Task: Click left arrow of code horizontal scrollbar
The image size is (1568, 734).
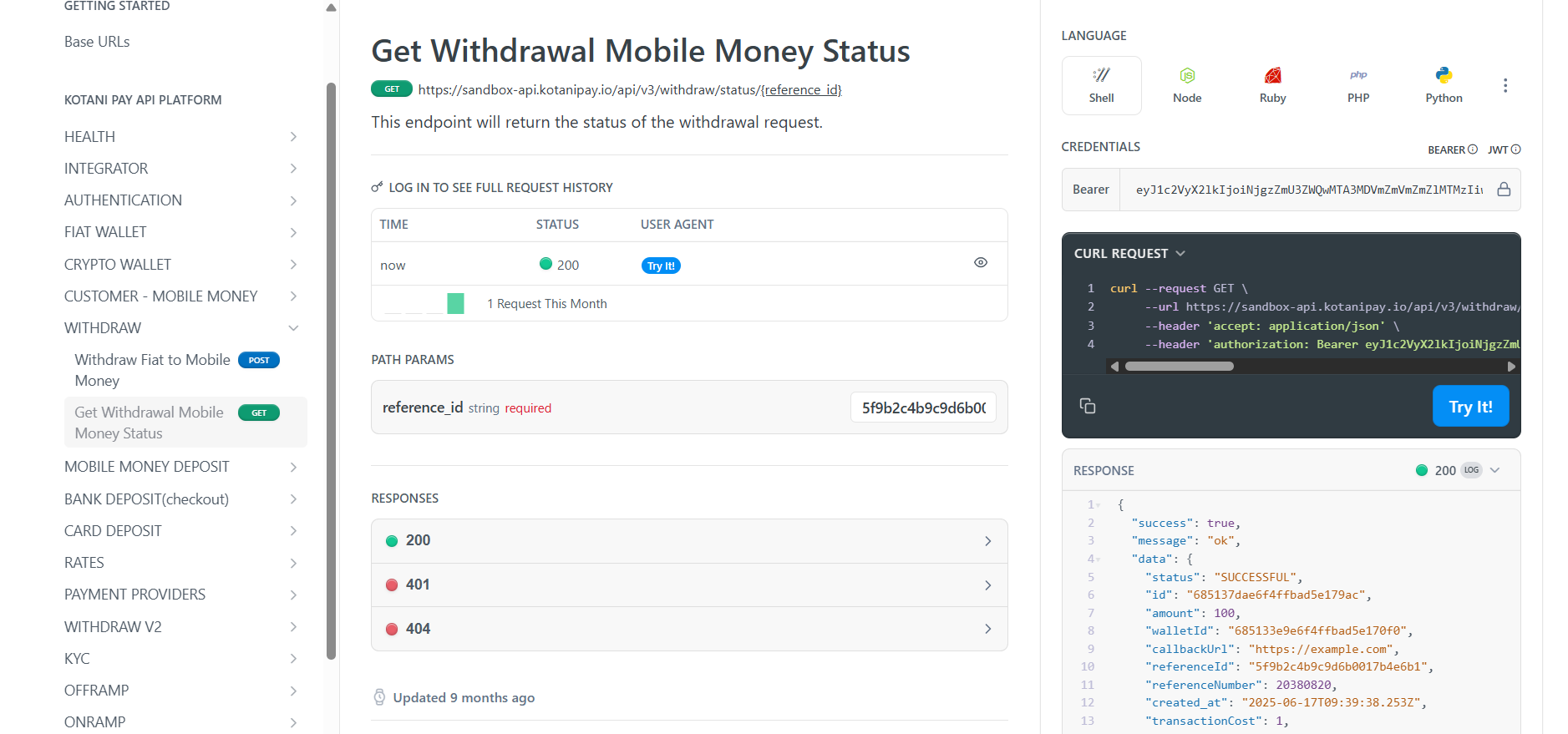Action: point(1114,367)
